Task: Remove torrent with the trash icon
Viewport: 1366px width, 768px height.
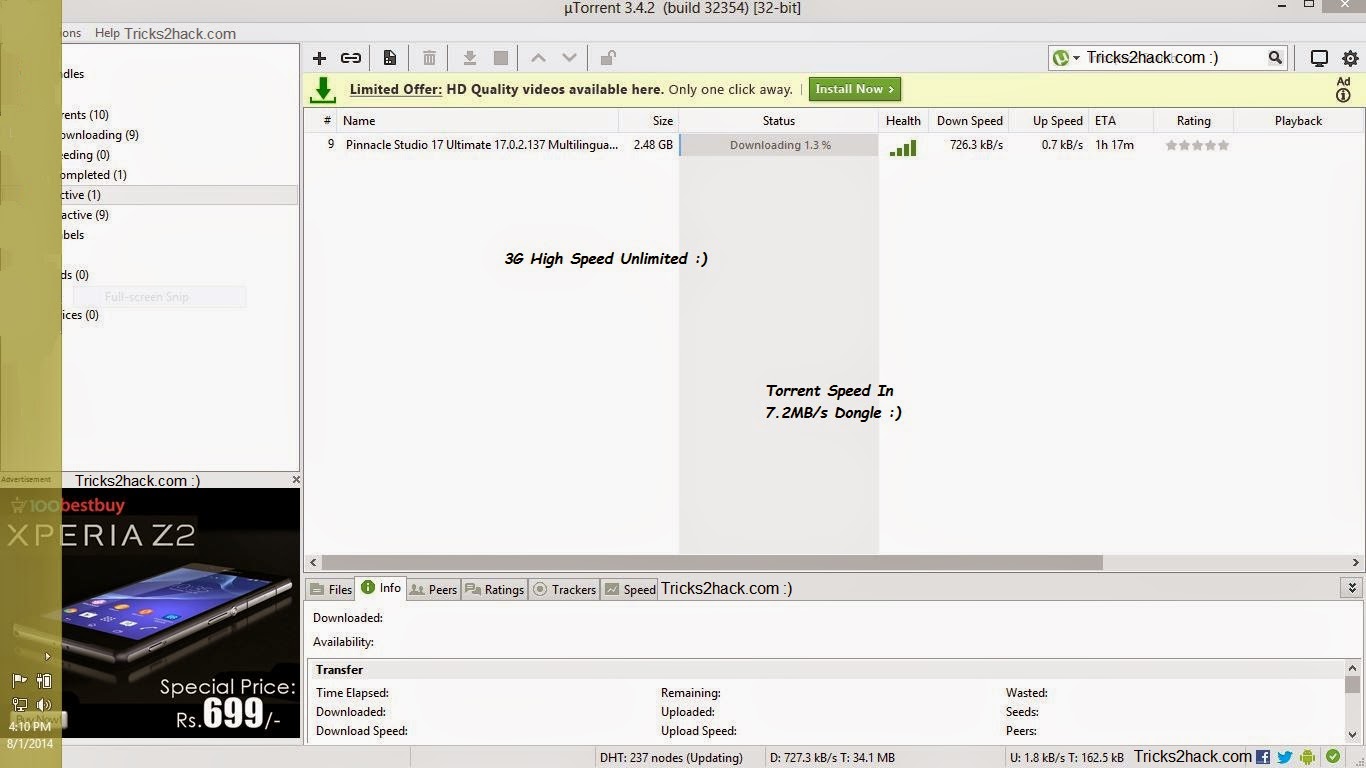Action: pos(429,58)
